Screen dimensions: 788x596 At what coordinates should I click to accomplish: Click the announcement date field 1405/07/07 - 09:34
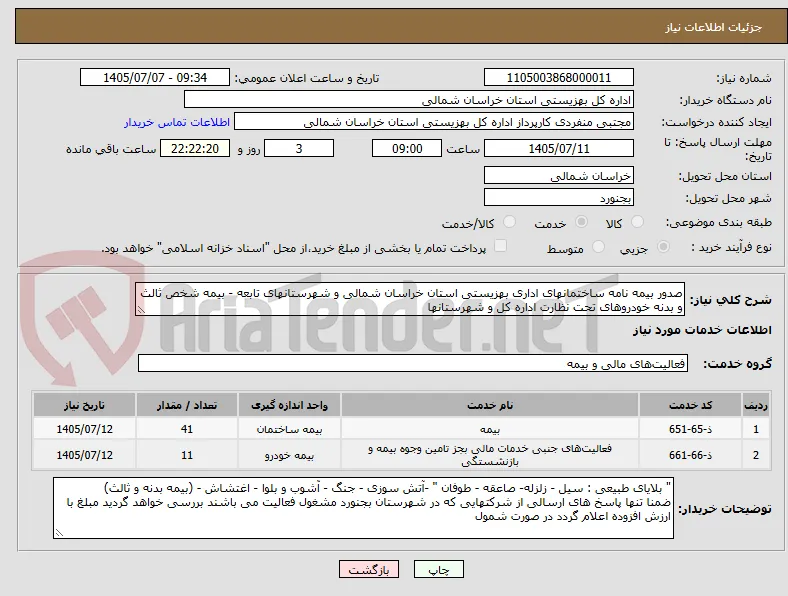[x=155, y=77]
